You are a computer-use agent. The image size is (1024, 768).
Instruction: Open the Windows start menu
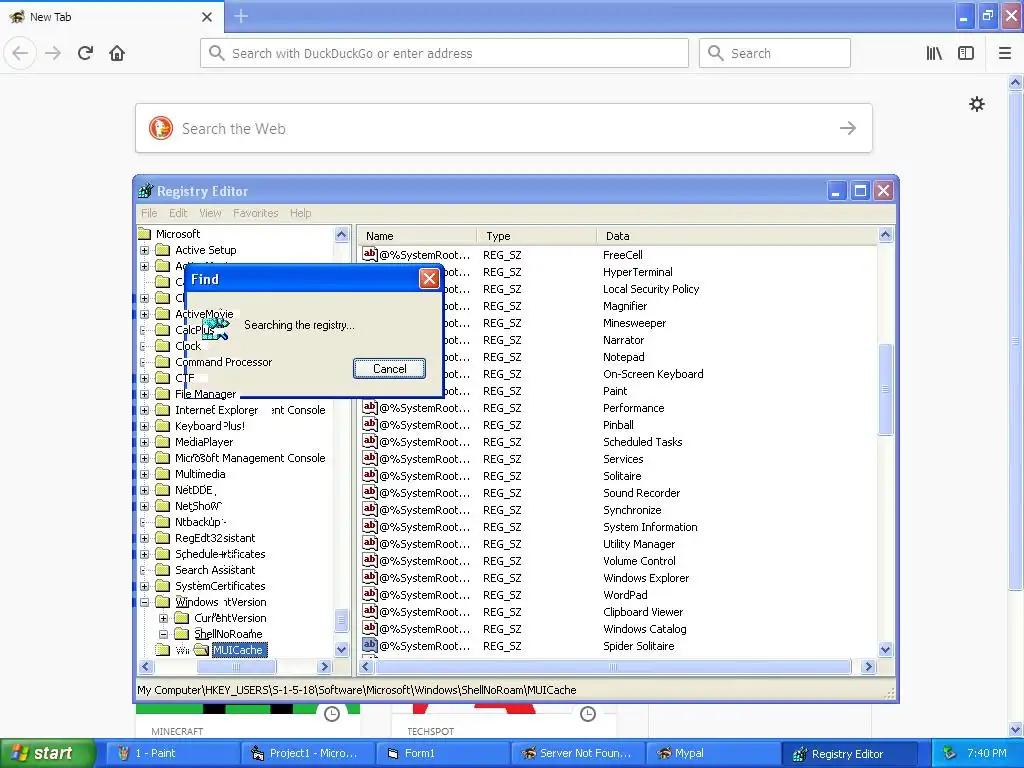[x=46, y=753]
